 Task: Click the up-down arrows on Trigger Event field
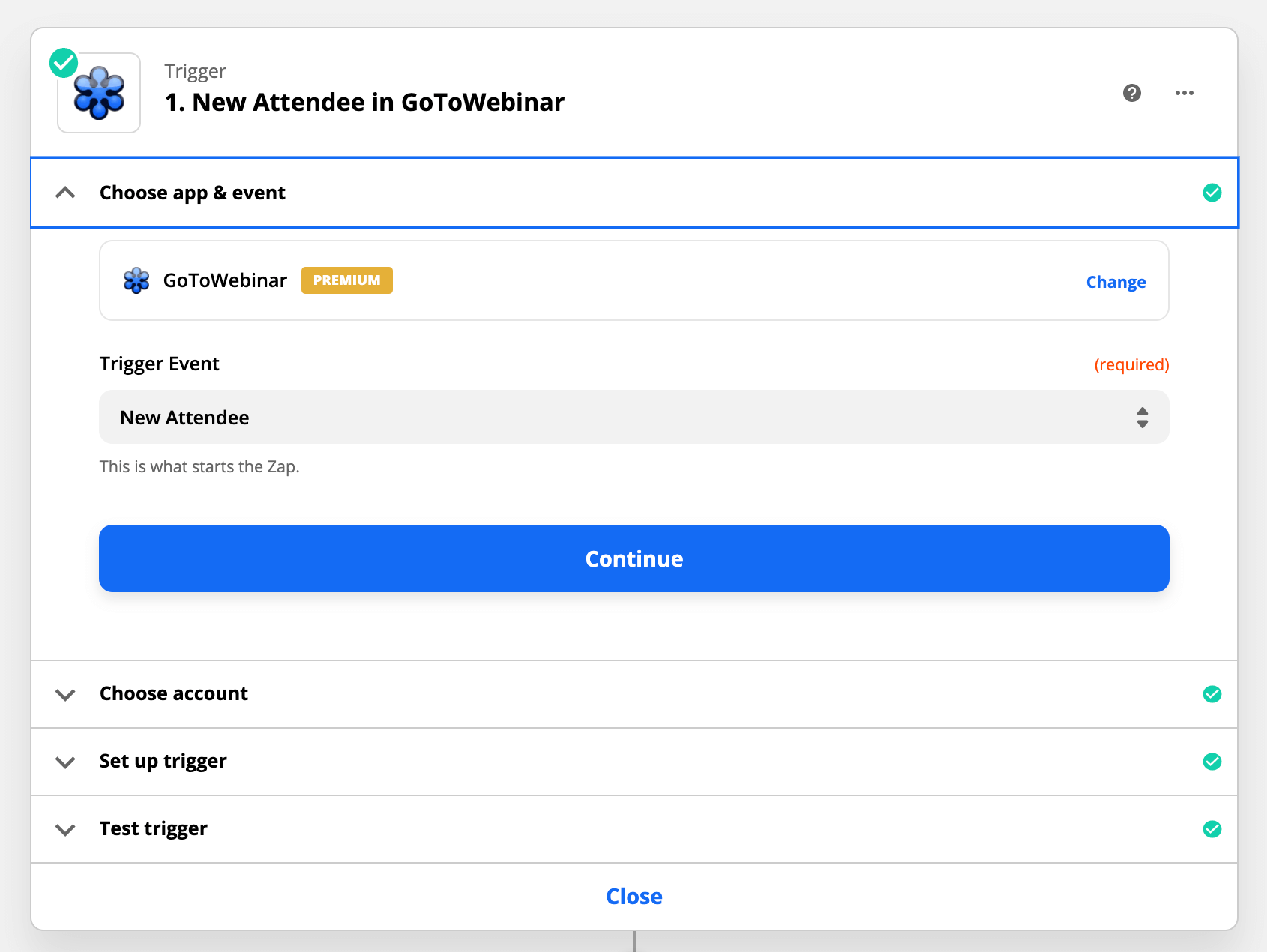click(1143, 418)
